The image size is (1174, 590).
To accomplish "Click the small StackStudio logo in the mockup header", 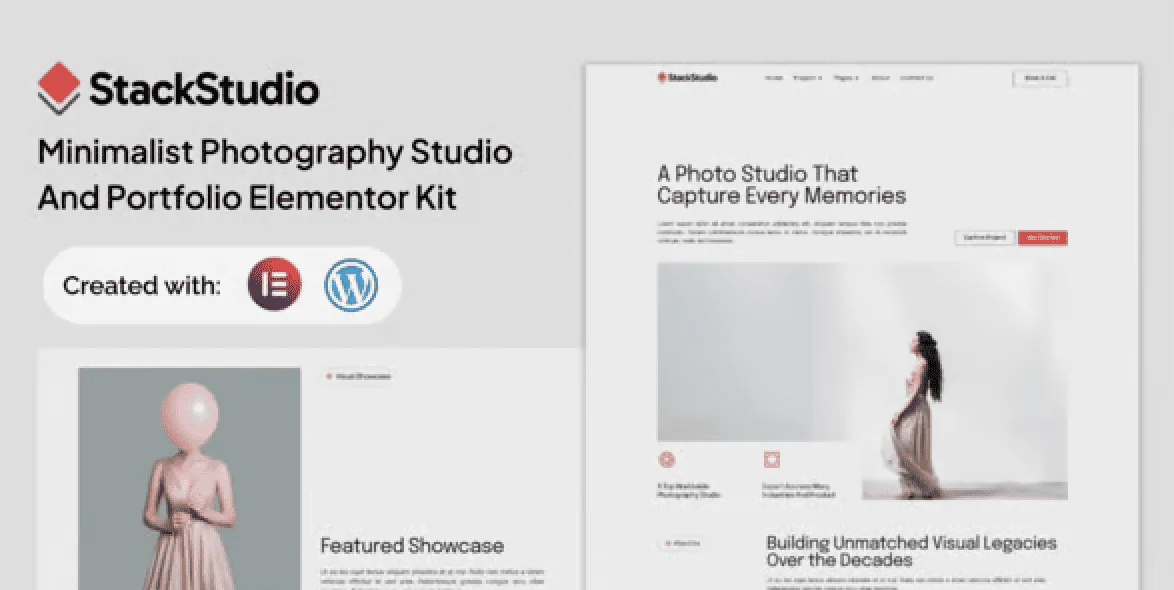I will 687,77.
